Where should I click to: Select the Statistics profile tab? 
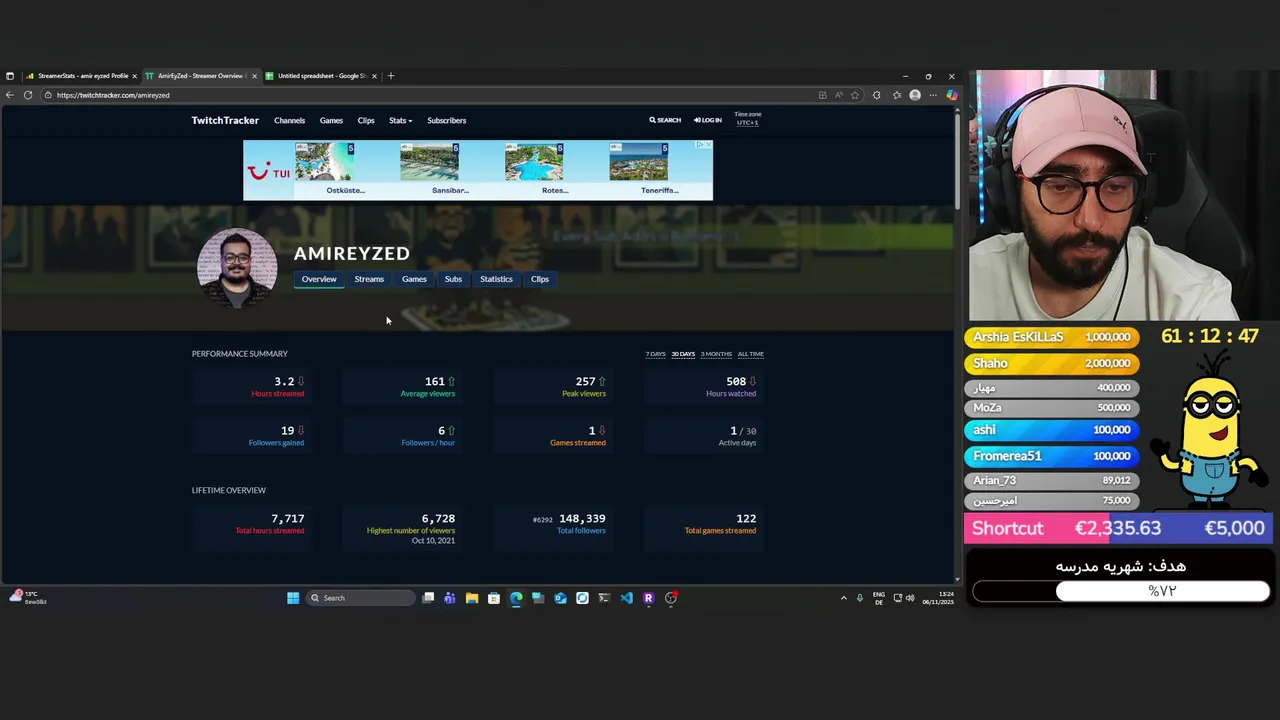point(496,279)
